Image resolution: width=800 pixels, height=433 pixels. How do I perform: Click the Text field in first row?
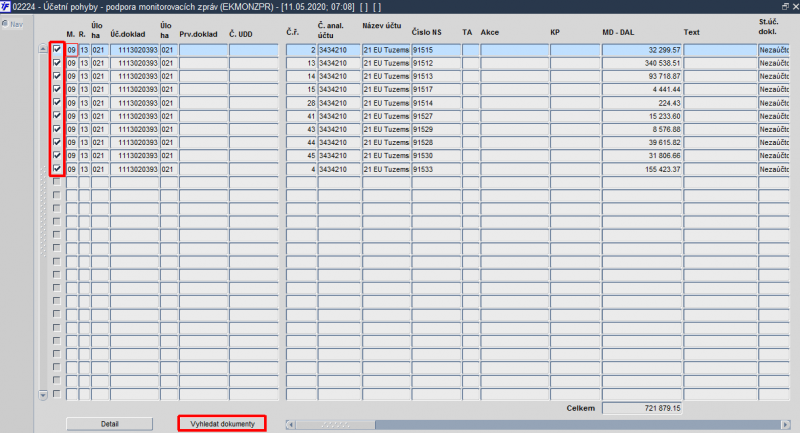[x=720, y=50]
